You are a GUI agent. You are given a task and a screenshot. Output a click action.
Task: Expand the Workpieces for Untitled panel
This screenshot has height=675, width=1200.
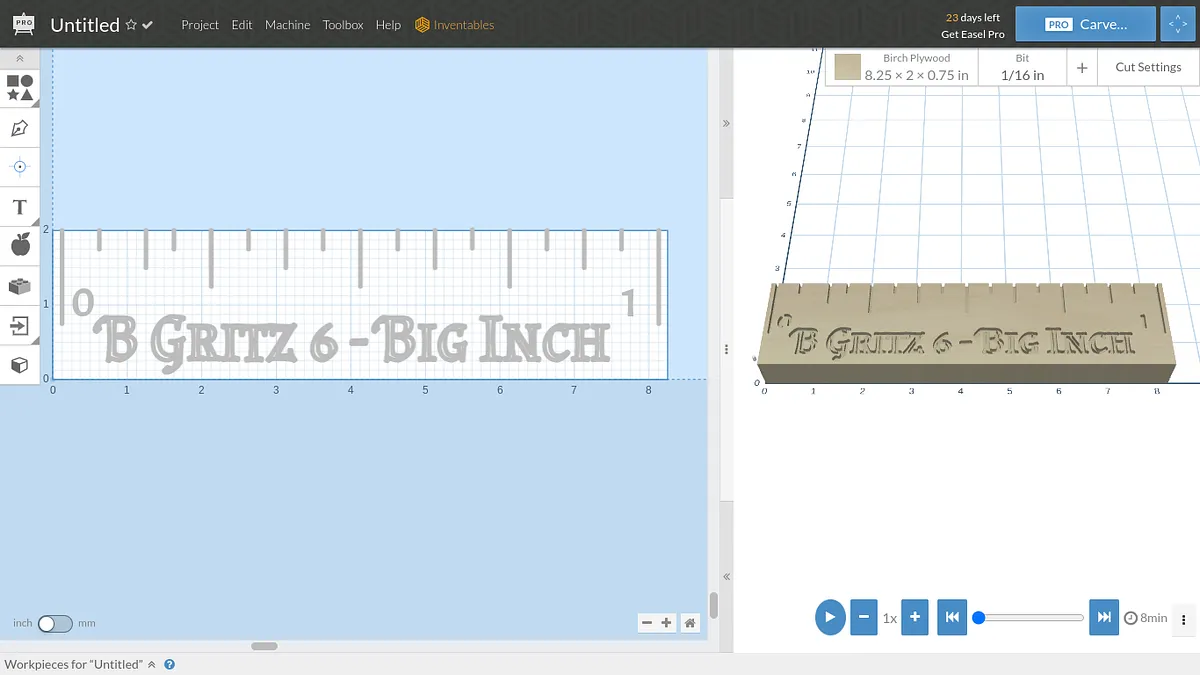coord(152,665)
